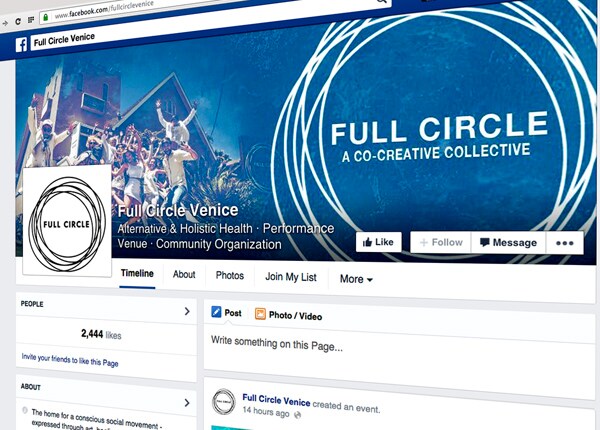600x430 pixels.
Task: Follow the Full Circle Venice page
Action: click(x=440, y=242)
